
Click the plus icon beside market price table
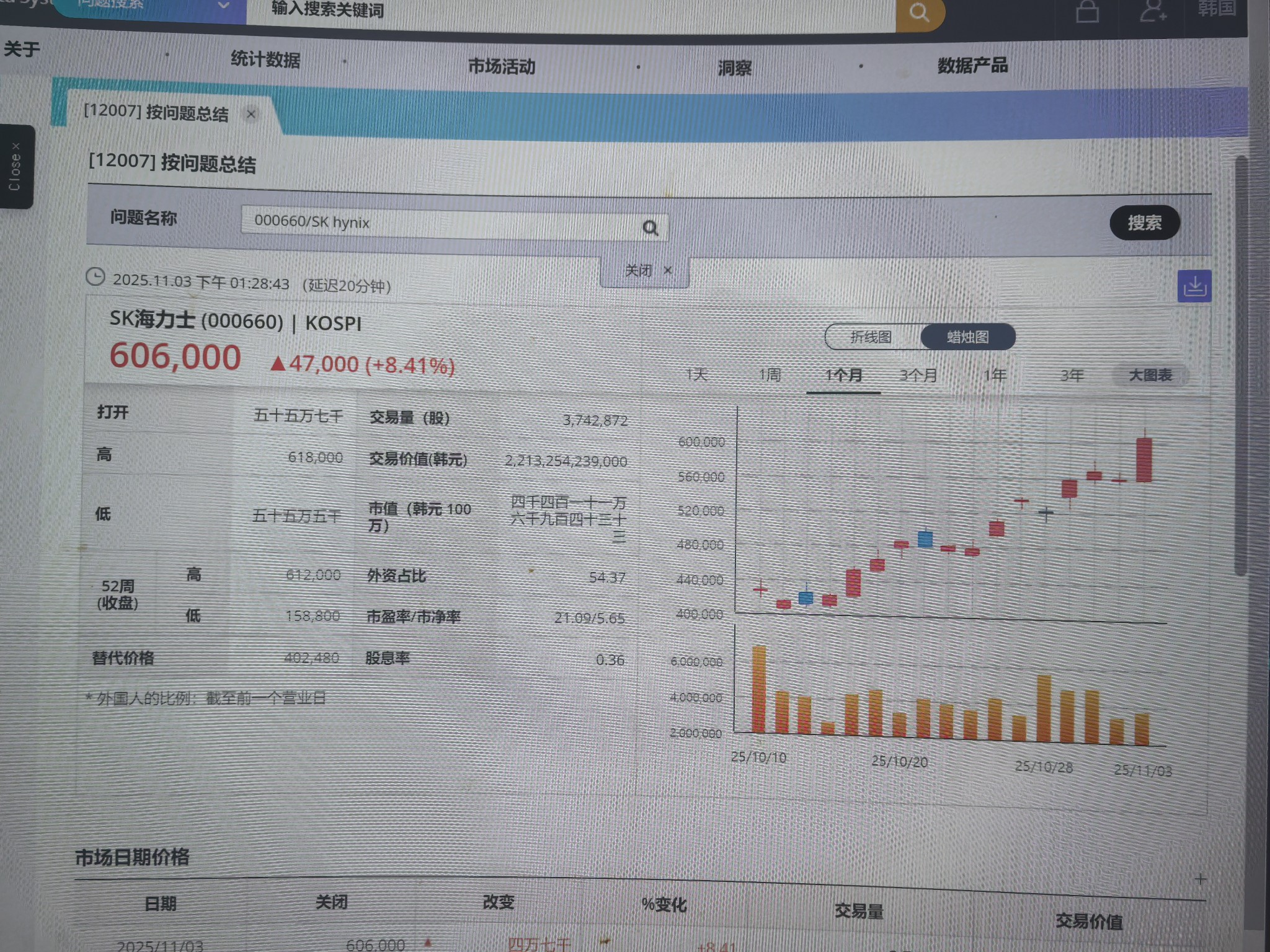tap(1201, 879)
